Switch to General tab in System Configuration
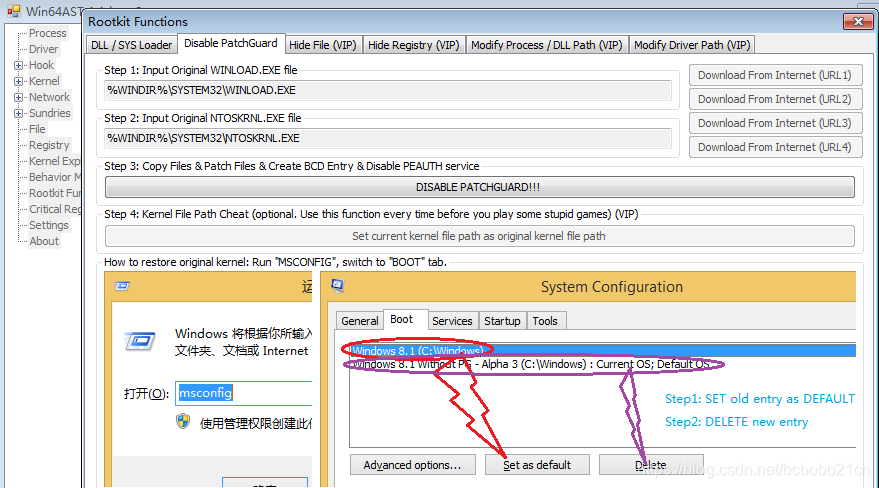Viewport: 879px width, 488px height. click(360, 321)
